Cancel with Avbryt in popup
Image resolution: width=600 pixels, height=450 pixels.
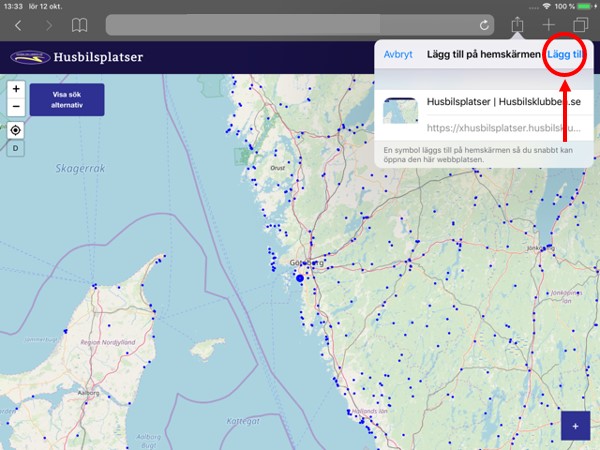pyautogui.click(x=398, y=54)
